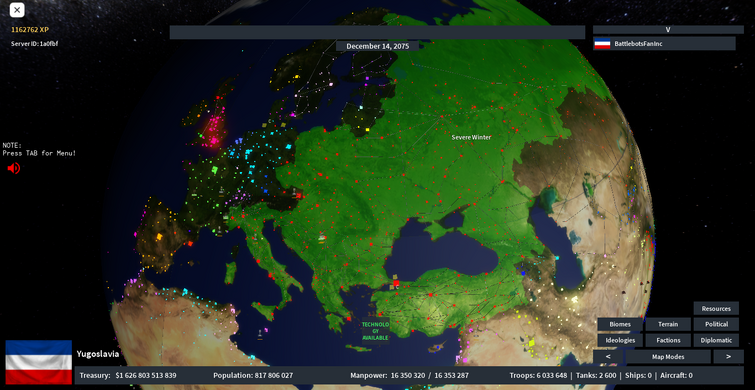755x390 pixels.
Task: Mute sound with red speaker icon
Action: tap(13, 168)
